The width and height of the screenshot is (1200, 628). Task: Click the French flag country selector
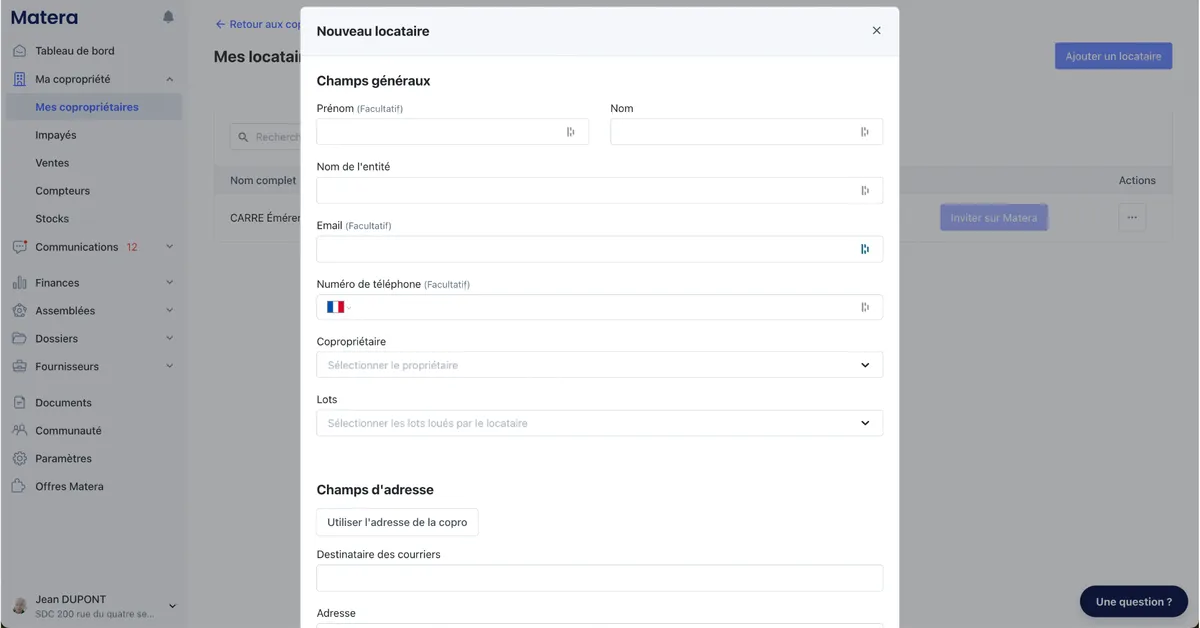click(x=335, y=307)
